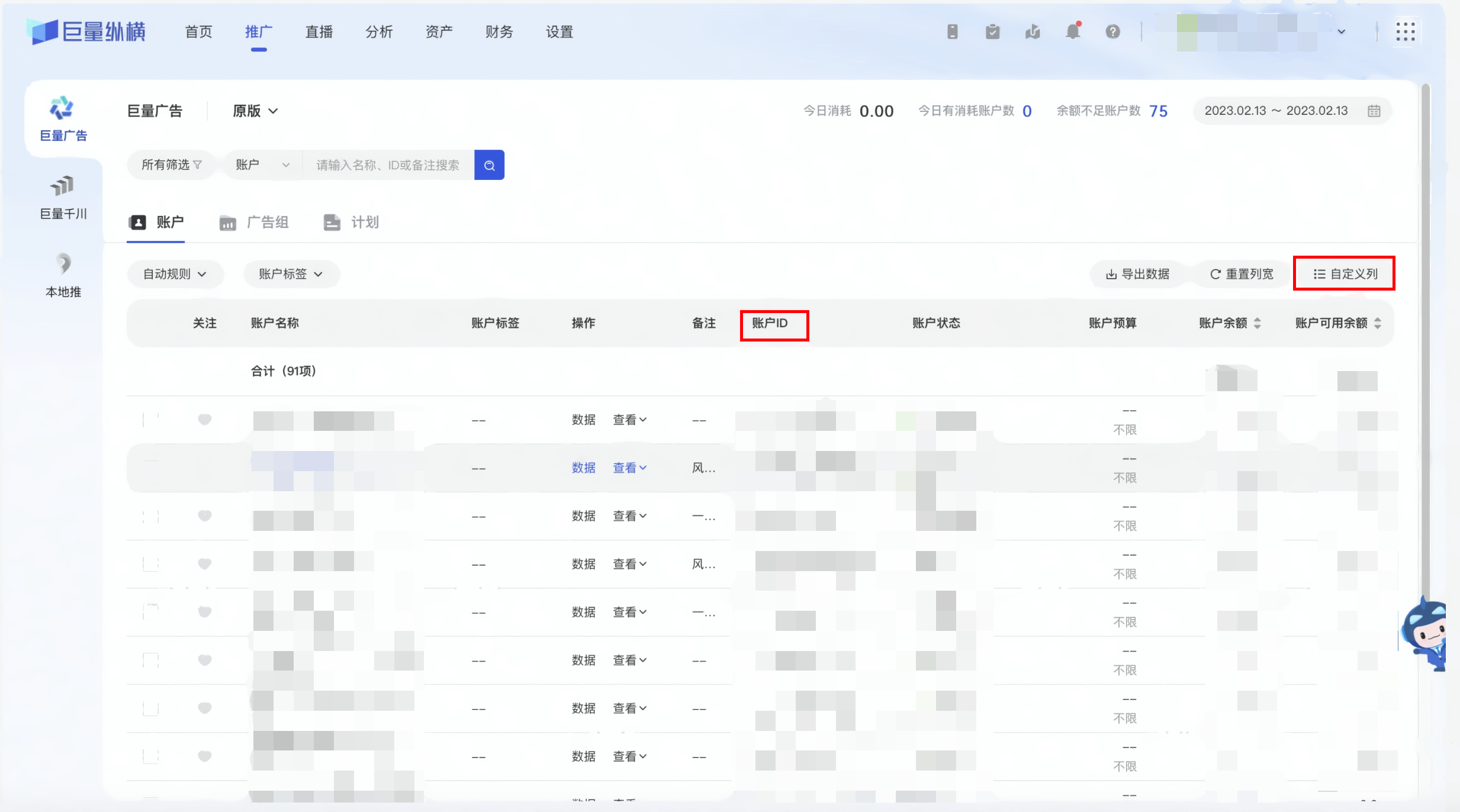Image resolution: width=1460 pixels, height=812 pixels.
Task: Open the 2023.02.13 date range picker
Action: coord(1292,111)
